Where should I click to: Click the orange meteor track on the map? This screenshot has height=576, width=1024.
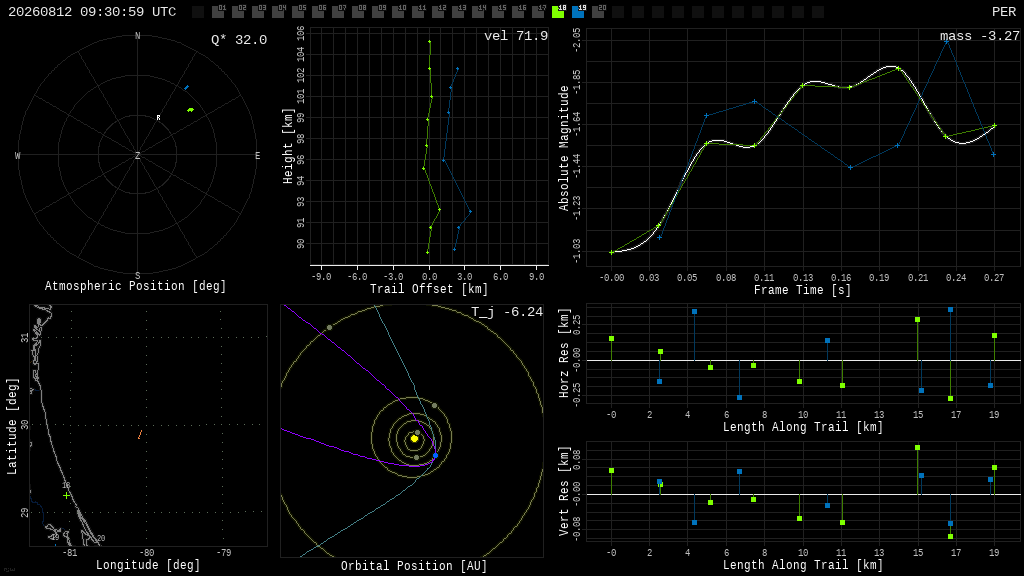[x=140, y=434]
